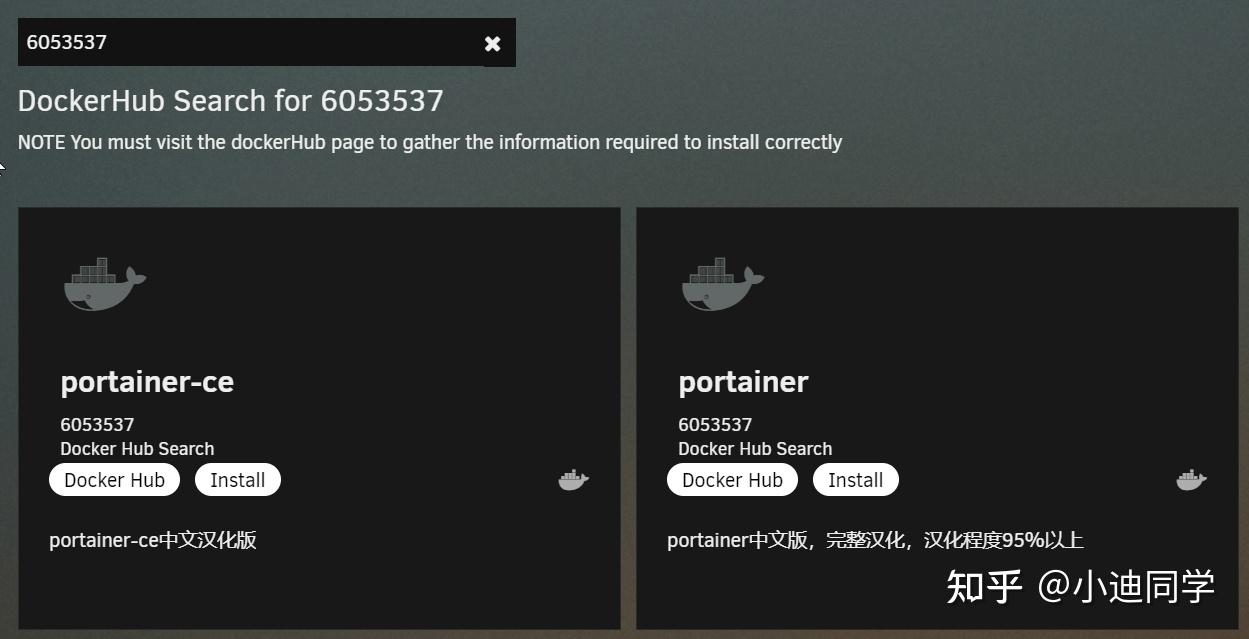Click the small whale badge on portainer-ce card
The image size is (1249, 639).
[573, 479]
